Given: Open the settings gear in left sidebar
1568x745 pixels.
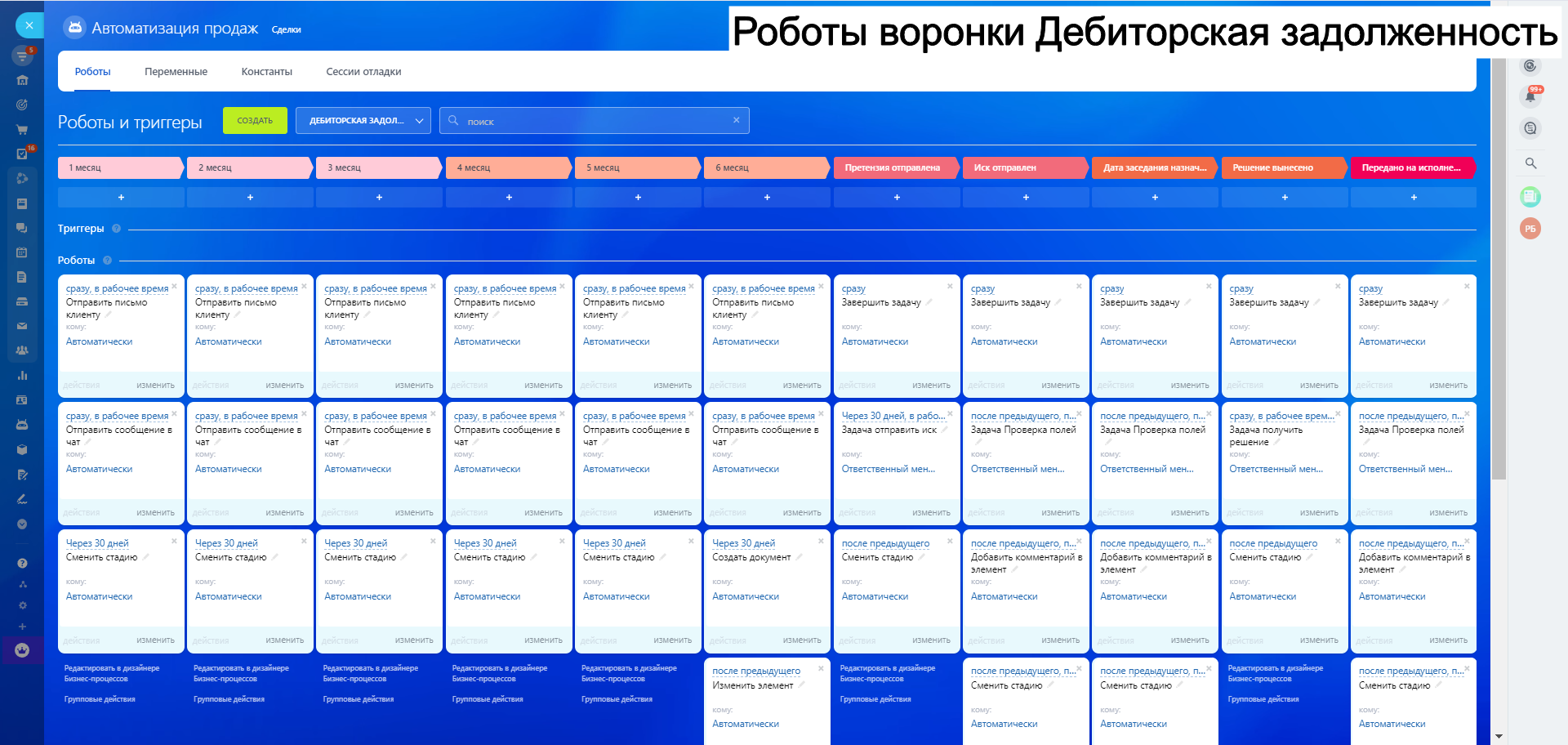Looking at the screenshot, I should pyautogui.click(x=22, y=605).
